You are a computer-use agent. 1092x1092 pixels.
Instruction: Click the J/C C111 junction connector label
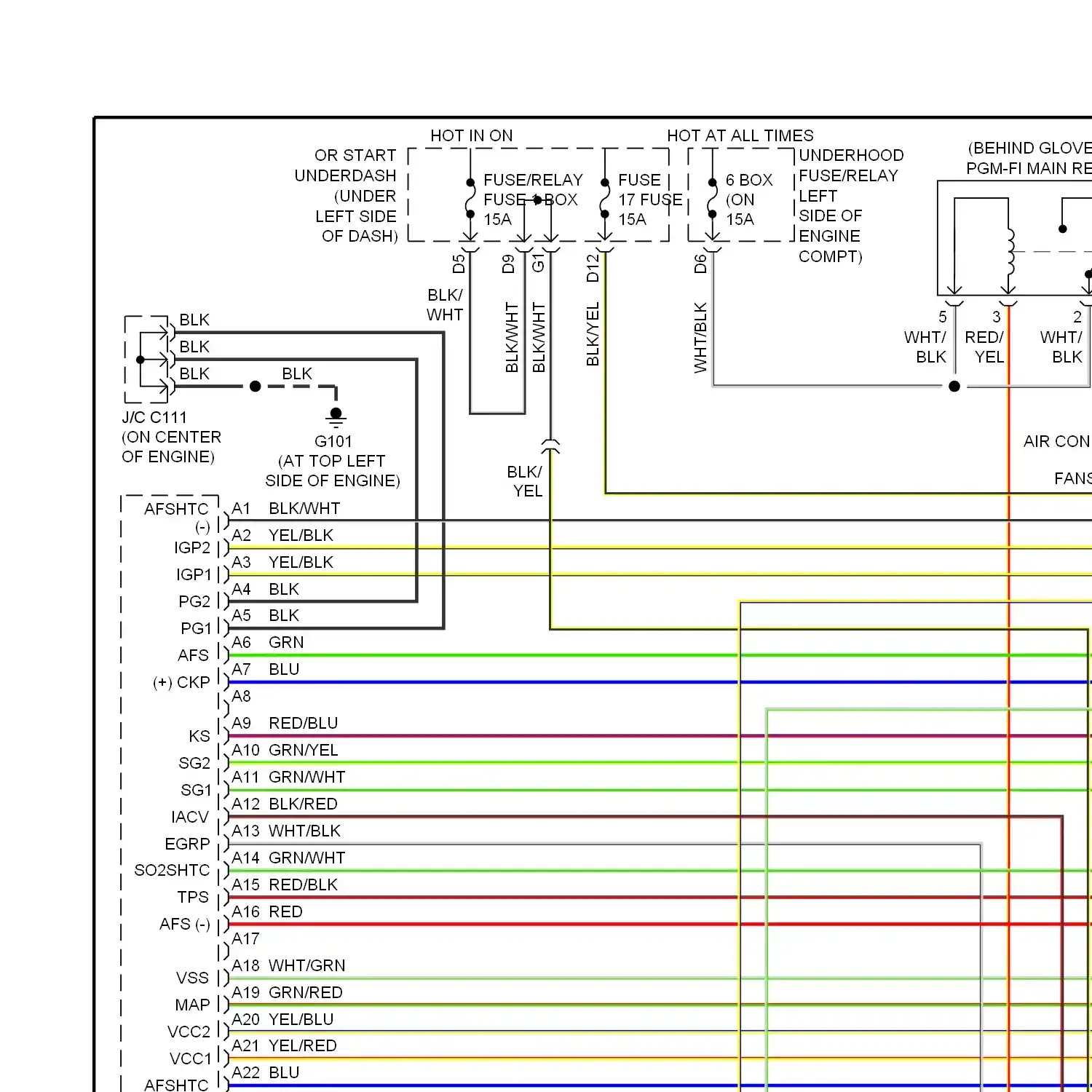pyautogui.click(x=154, y=417)
